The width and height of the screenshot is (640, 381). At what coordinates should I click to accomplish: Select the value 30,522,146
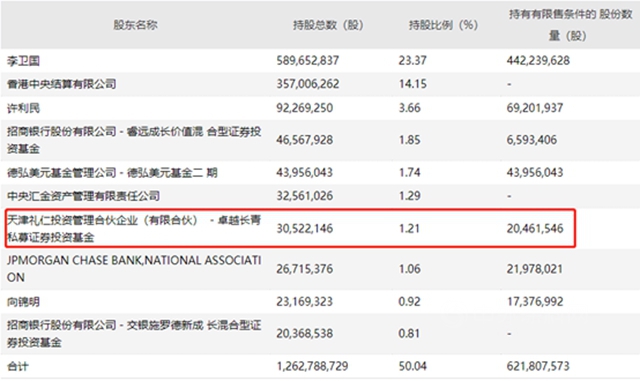point(304,228)
